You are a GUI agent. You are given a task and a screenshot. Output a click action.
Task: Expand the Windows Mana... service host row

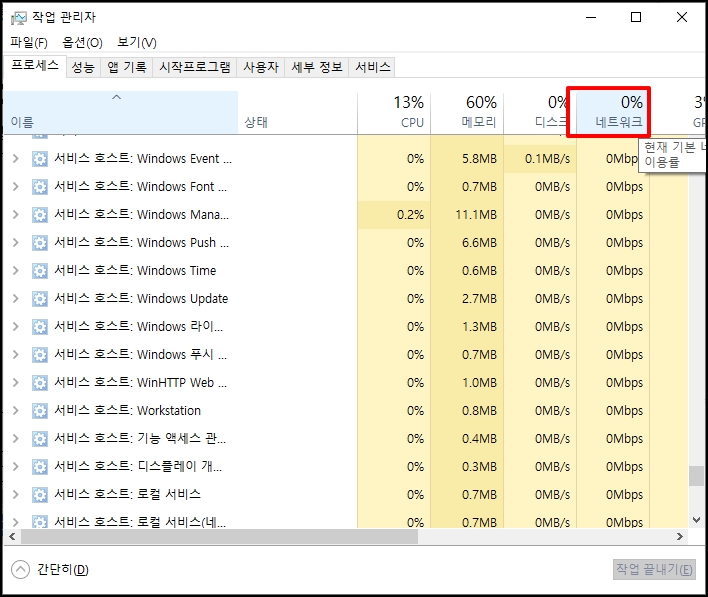[x=16, y=215]
